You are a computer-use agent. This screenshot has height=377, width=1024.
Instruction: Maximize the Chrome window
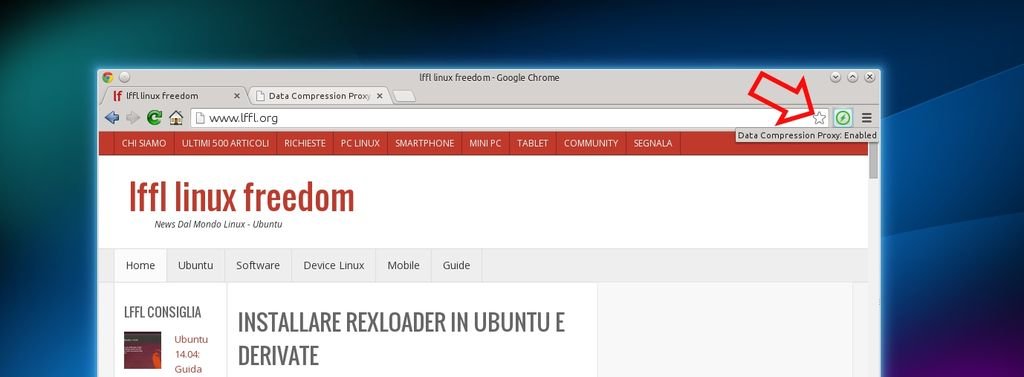(852, 77)
